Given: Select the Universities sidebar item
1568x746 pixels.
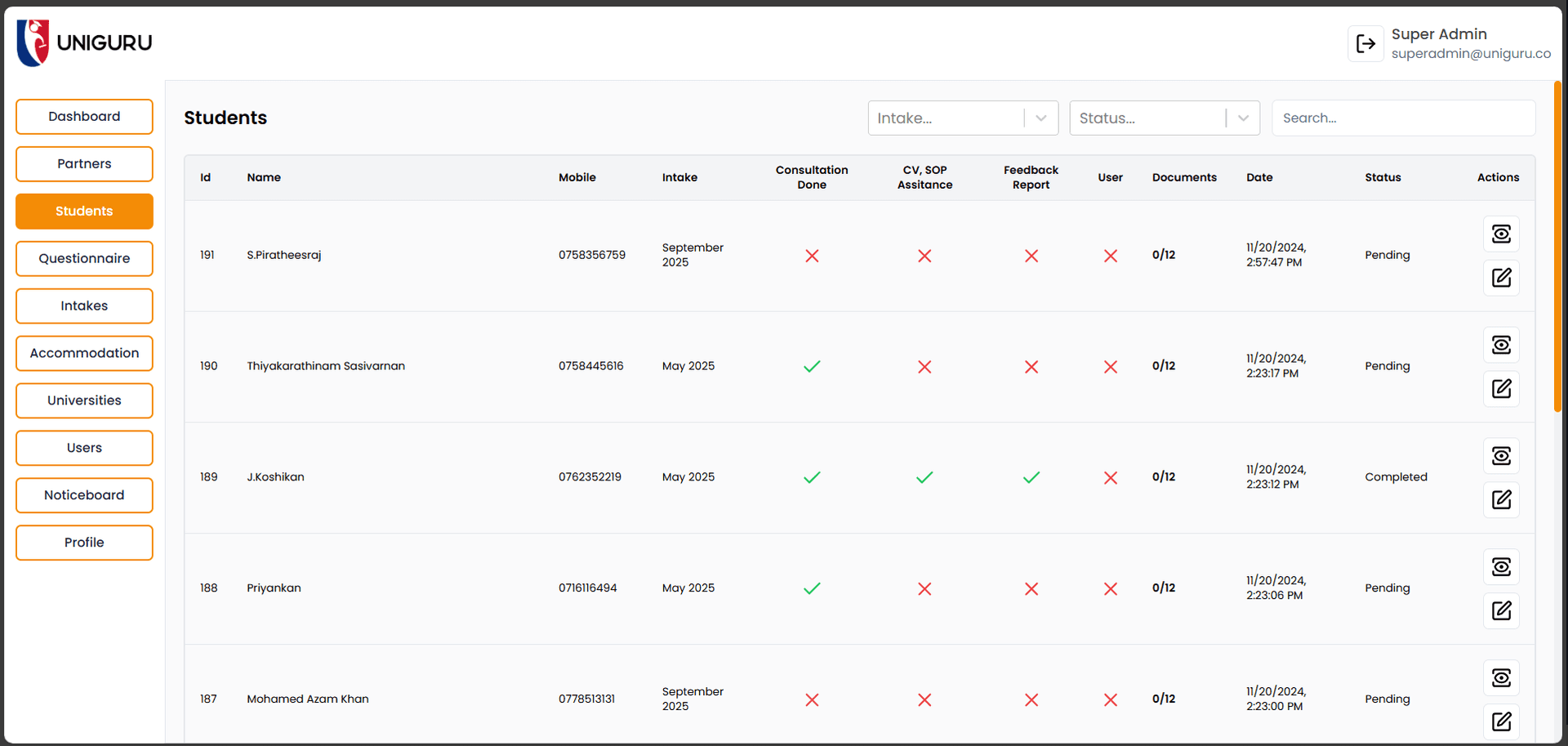Looking at the screenshot, I should [x=84, y=400].
